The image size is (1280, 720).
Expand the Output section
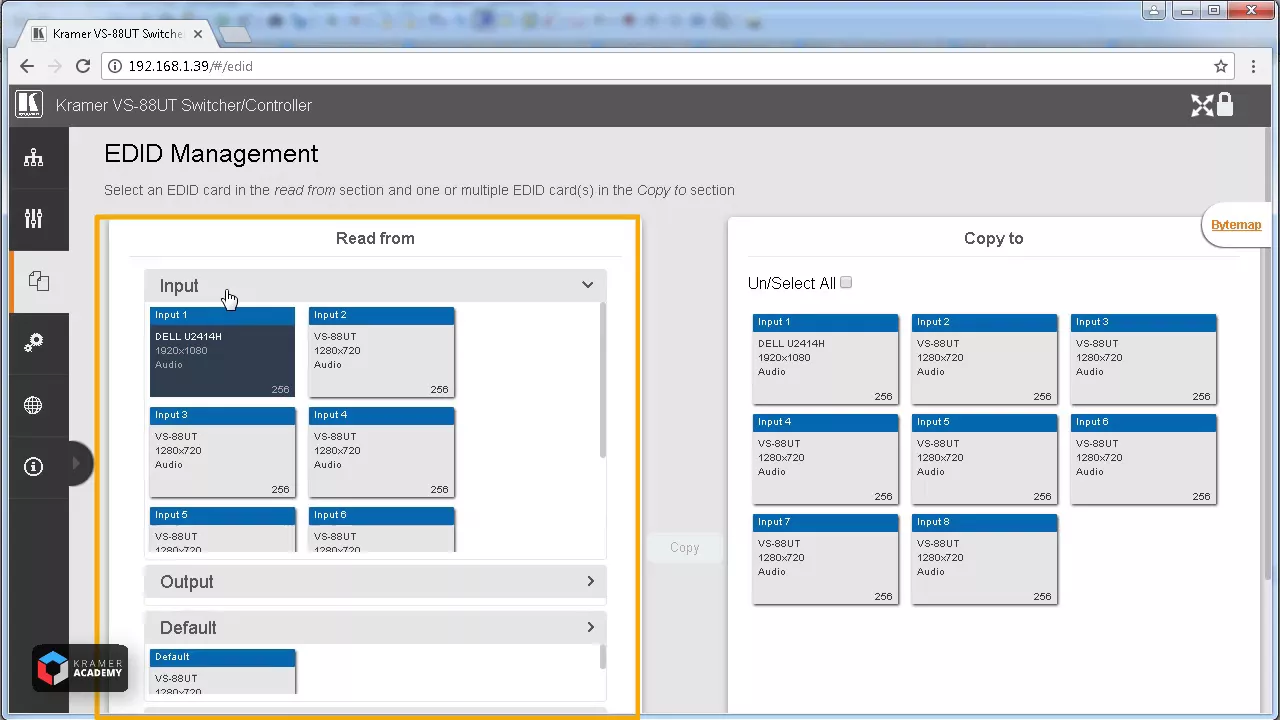click(x=375, y=582)
